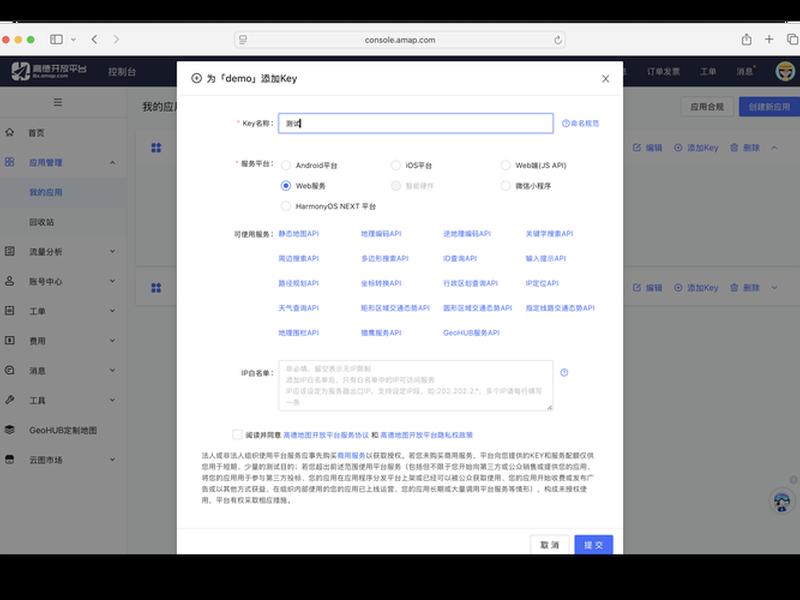
Task: Toggle the sidebar hamburger menu icon
Action: pos(58,102)
